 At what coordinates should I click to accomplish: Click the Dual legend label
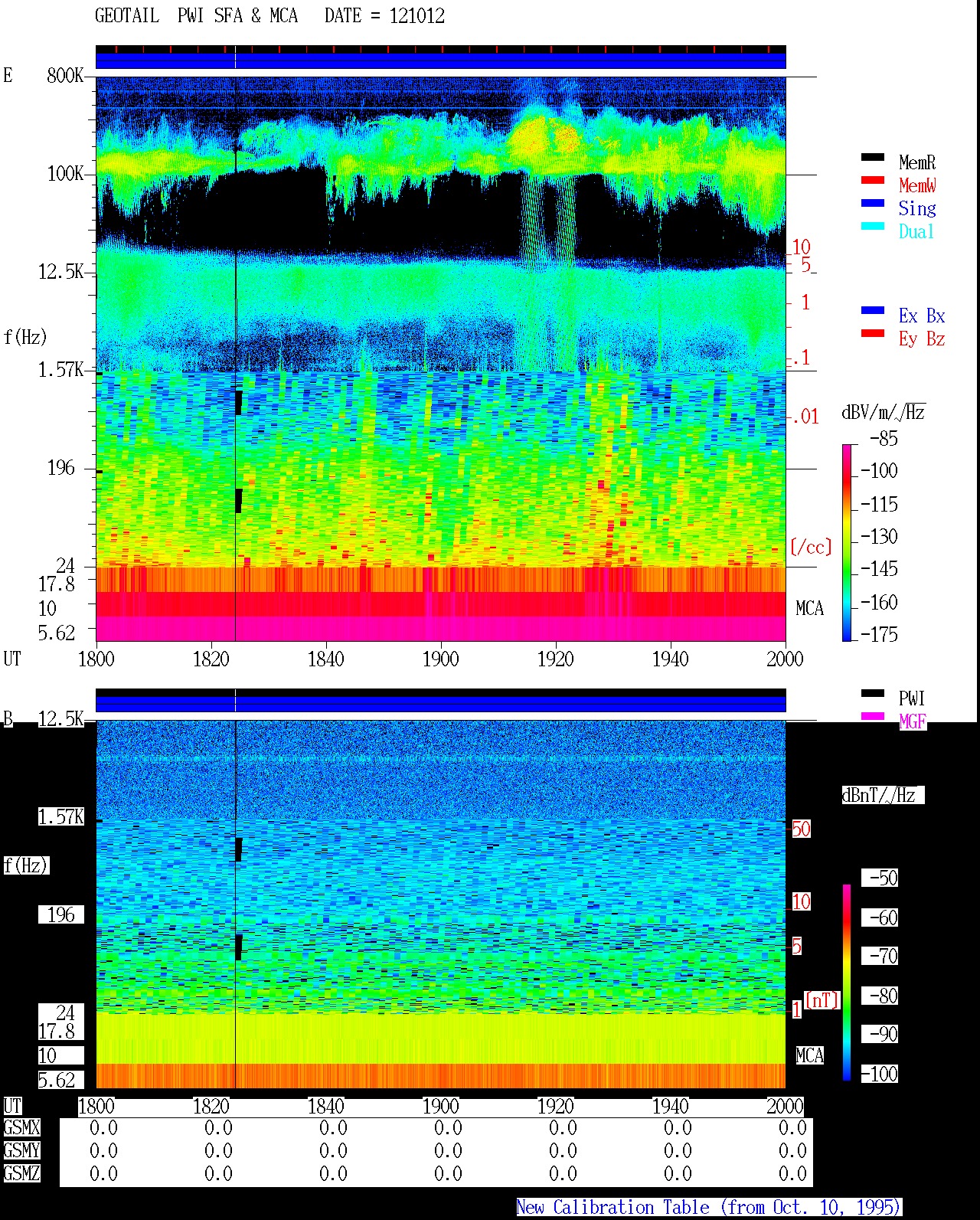click(917, 231)
